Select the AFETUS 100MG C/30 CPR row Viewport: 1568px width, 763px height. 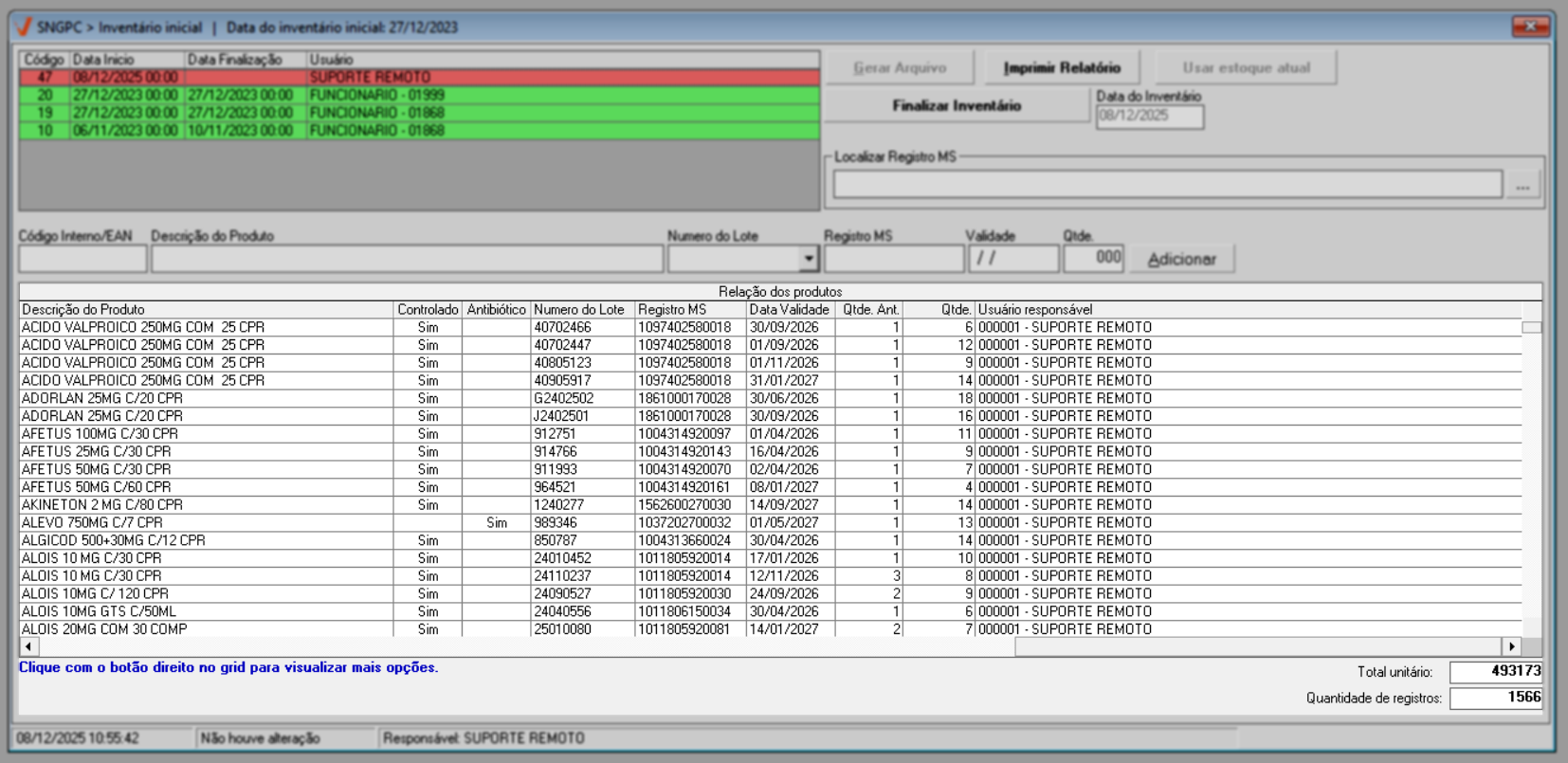coord(771,434)
